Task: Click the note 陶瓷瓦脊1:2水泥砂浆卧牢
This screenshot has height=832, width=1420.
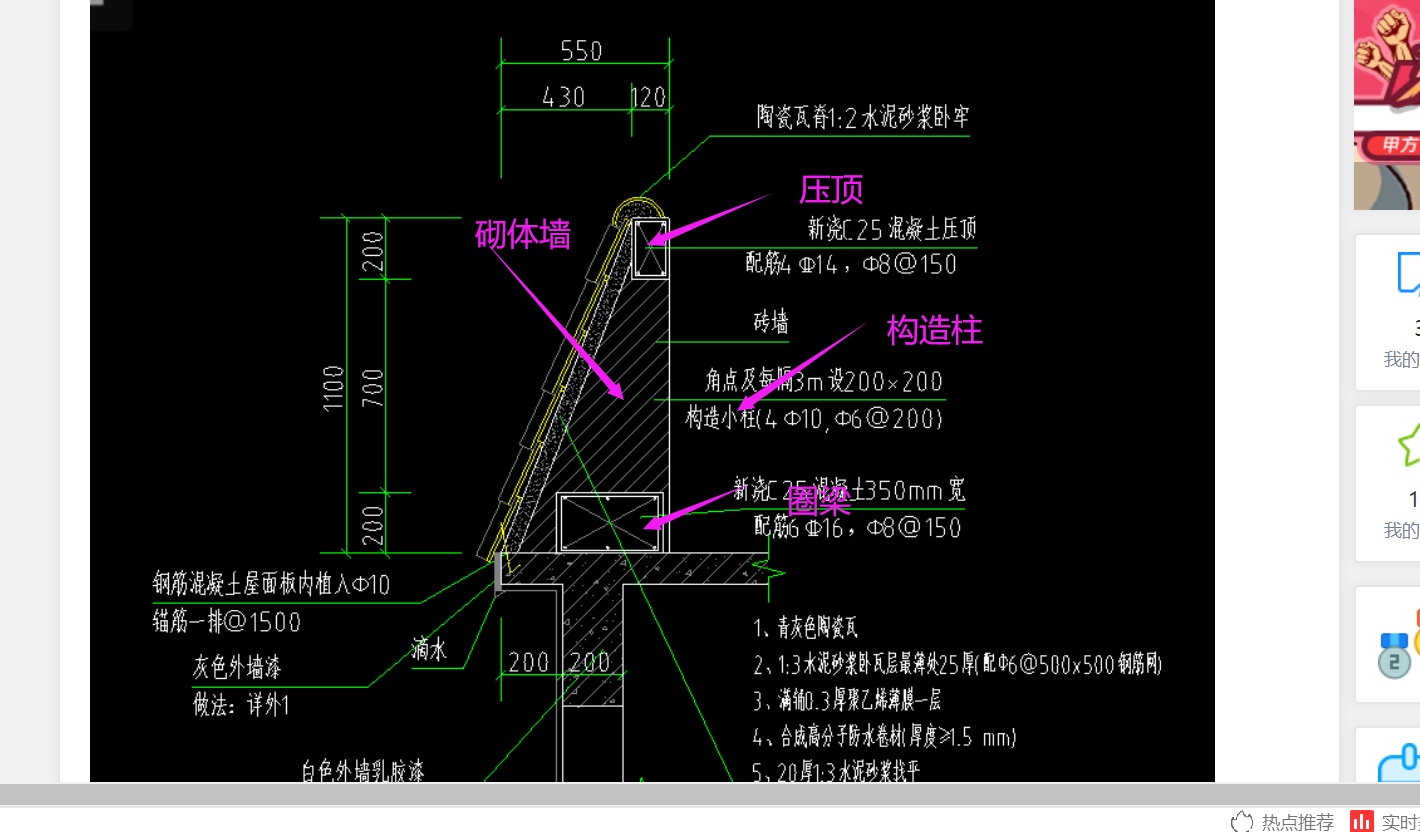Action: 863,117
